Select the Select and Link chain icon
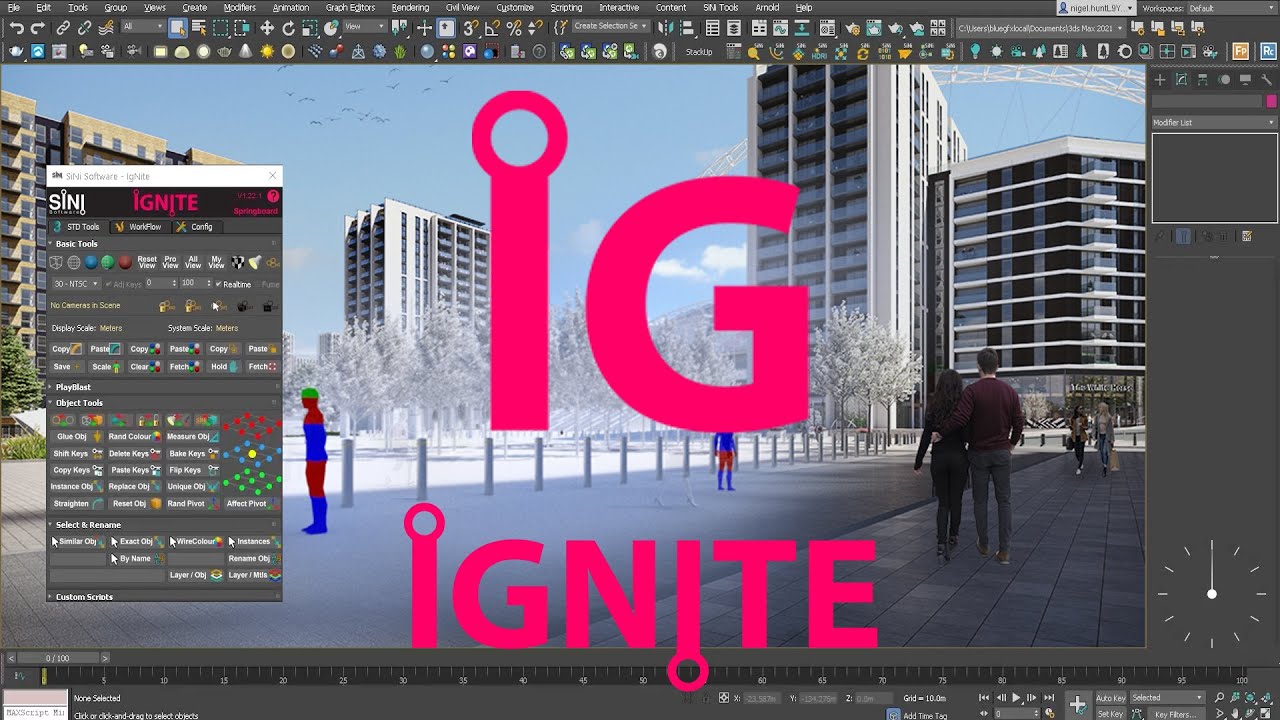The height and width of the screenshot is (720, 1280). coord(64,28)
